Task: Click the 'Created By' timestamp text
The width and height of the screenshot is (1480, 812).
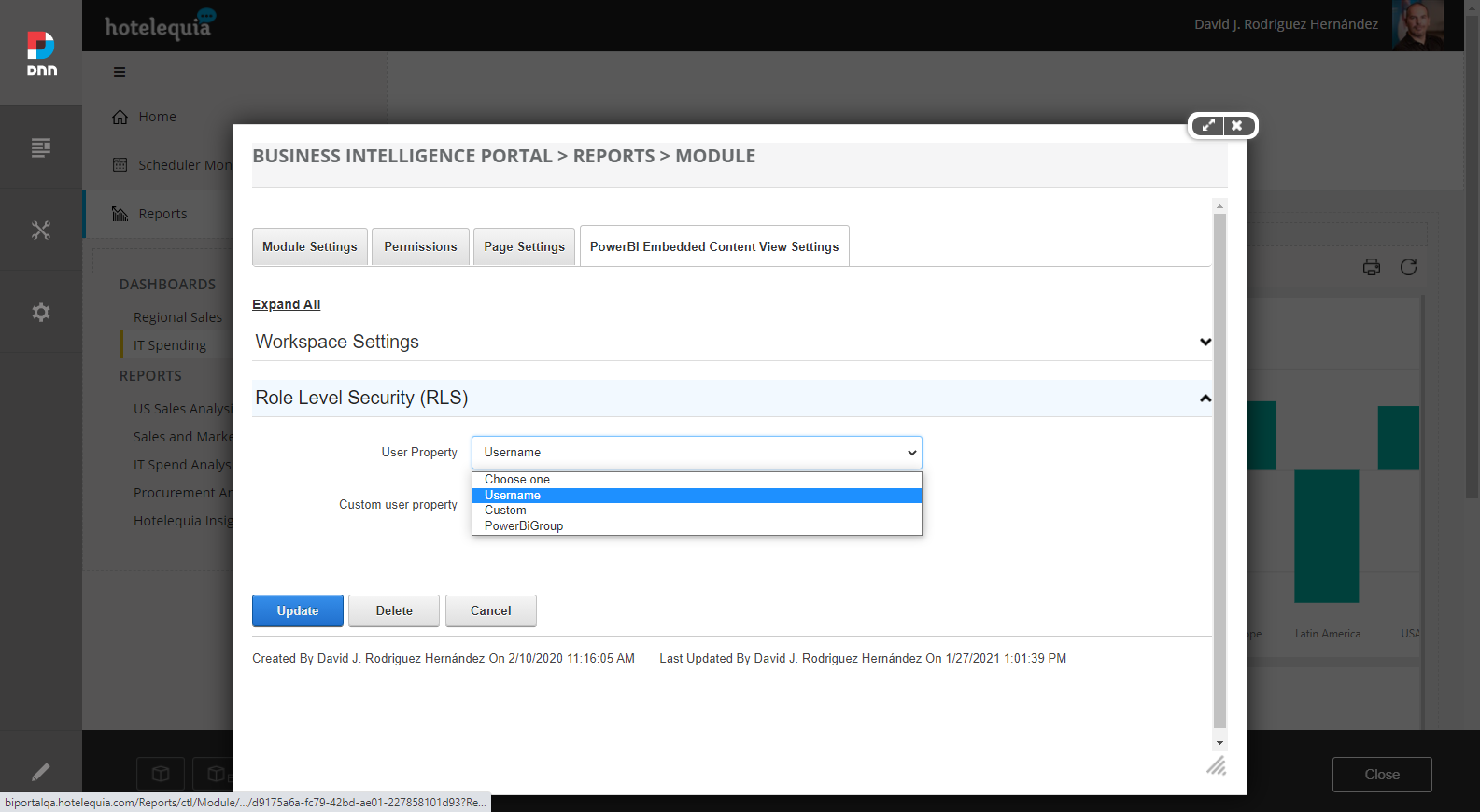Action: pyautogui.click(x=444, y=659)
